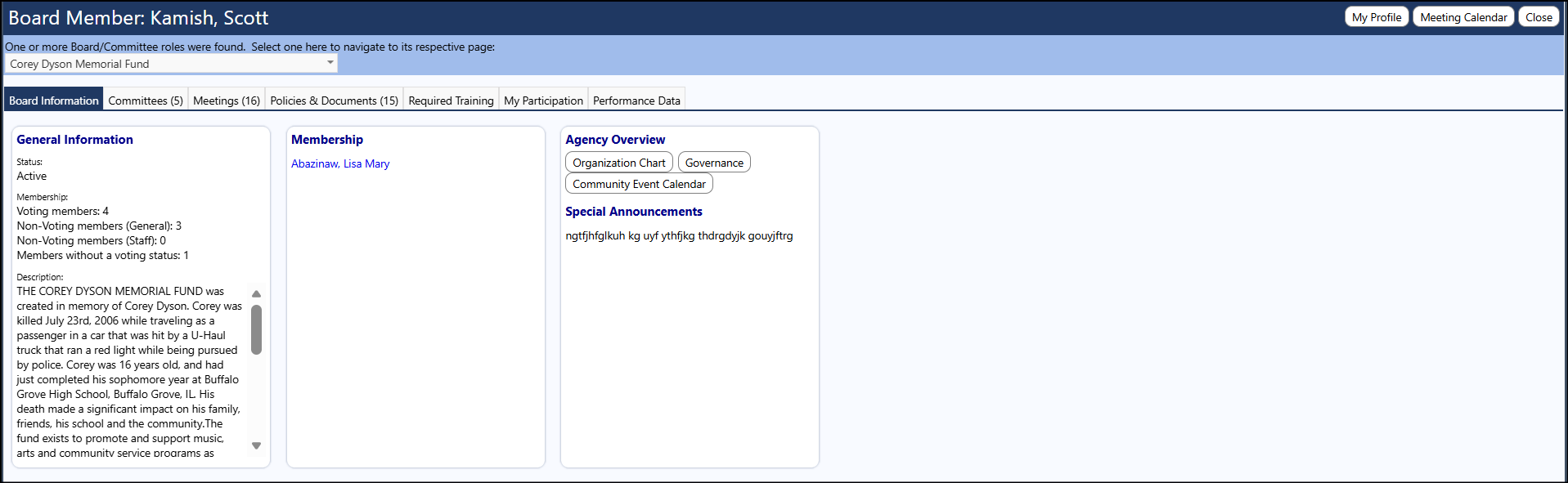Open the Policies & Documents (15) tab
Image resolution: width=1568 pixels, height=483 pixels.
335,101
